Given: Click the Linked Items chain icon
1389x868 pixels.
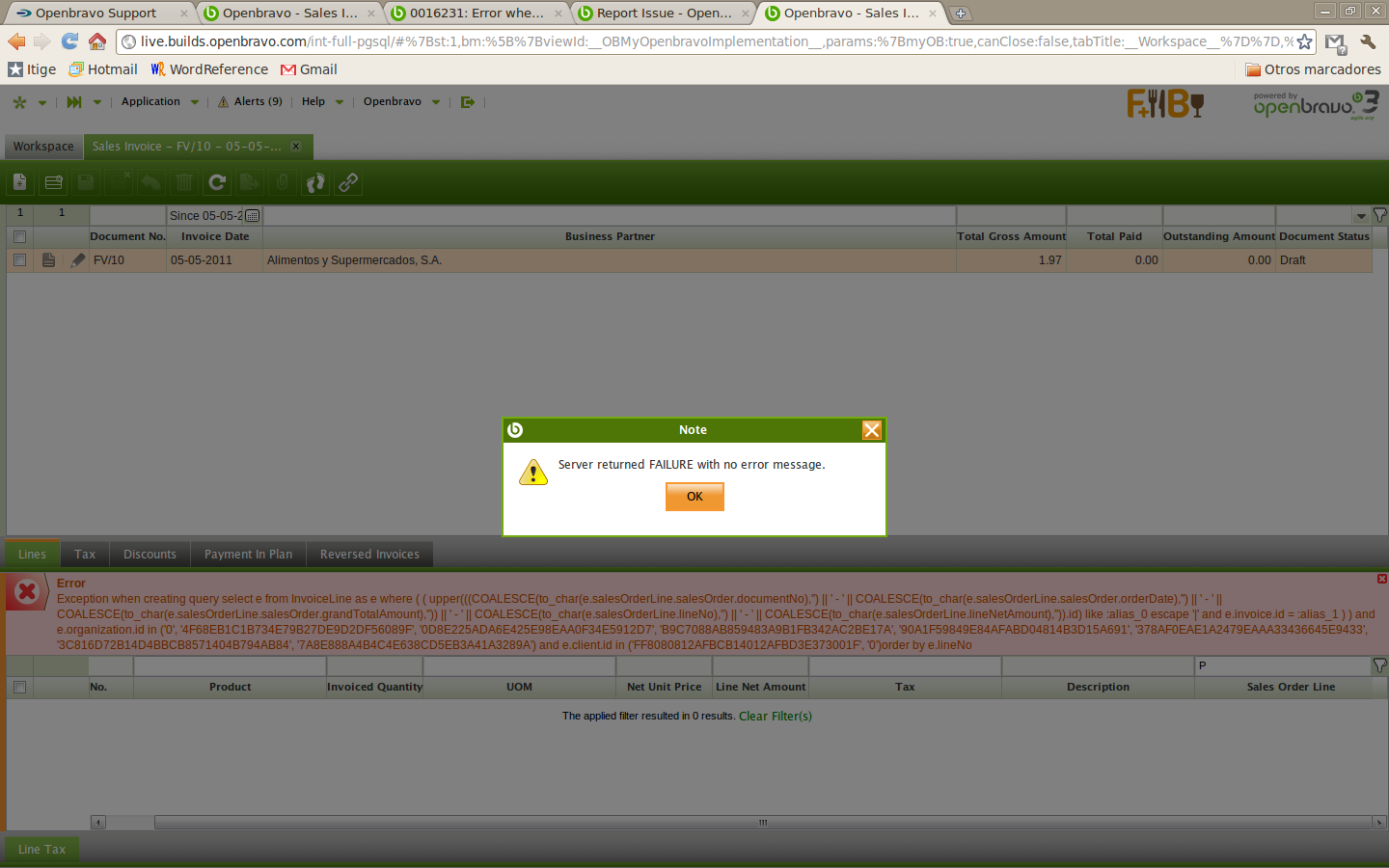Looking at the screenshot, I should [348, 182].
